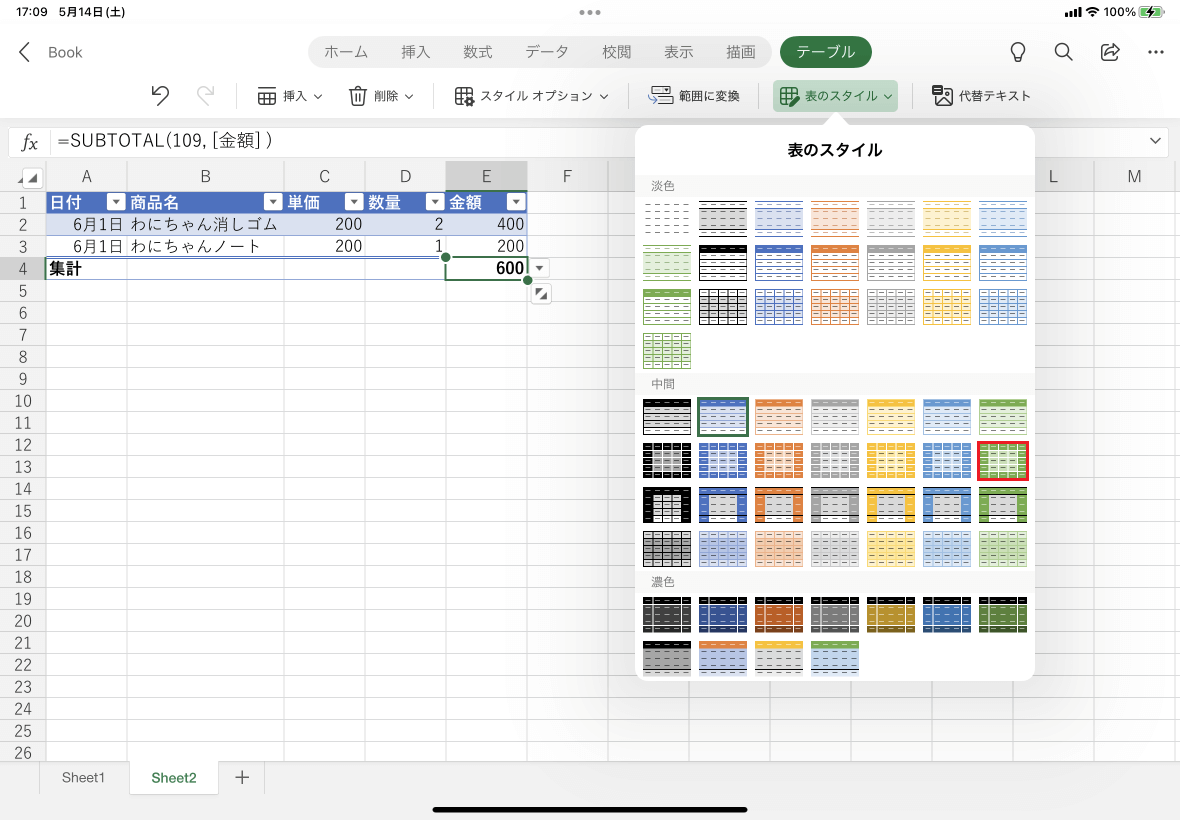The height and width of the screenshot is (820, 1180).
Task: Tap the back arrow next to Book
Action: 25,52
